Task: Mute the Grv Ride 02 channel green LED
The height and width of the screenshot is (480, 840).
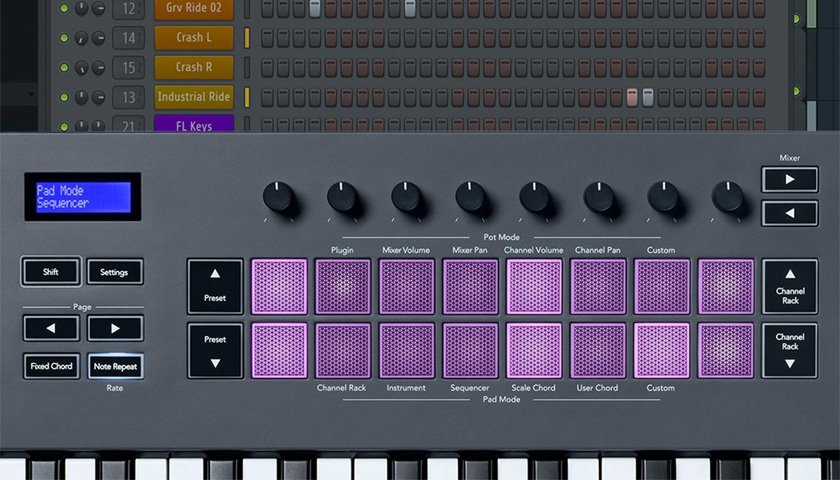Action: pyautogui.click(x=64, y=8)
